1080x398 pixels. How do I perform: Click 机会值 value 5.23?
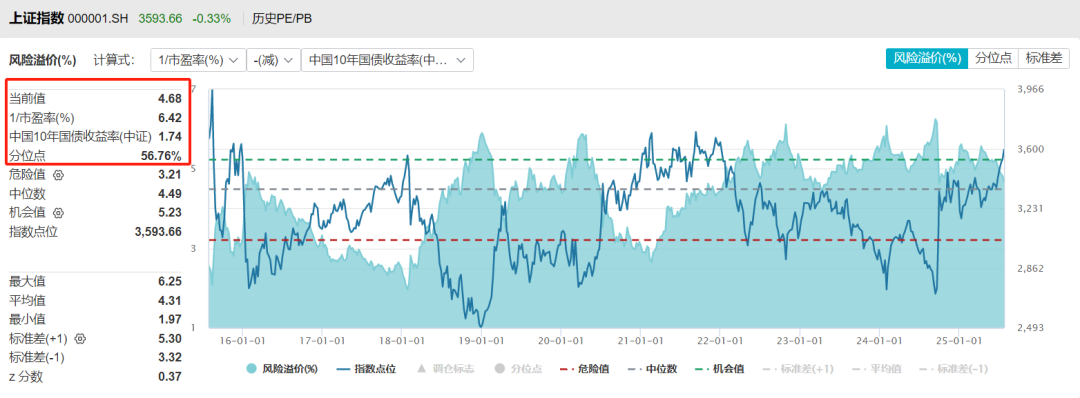(x=169, y=213)
